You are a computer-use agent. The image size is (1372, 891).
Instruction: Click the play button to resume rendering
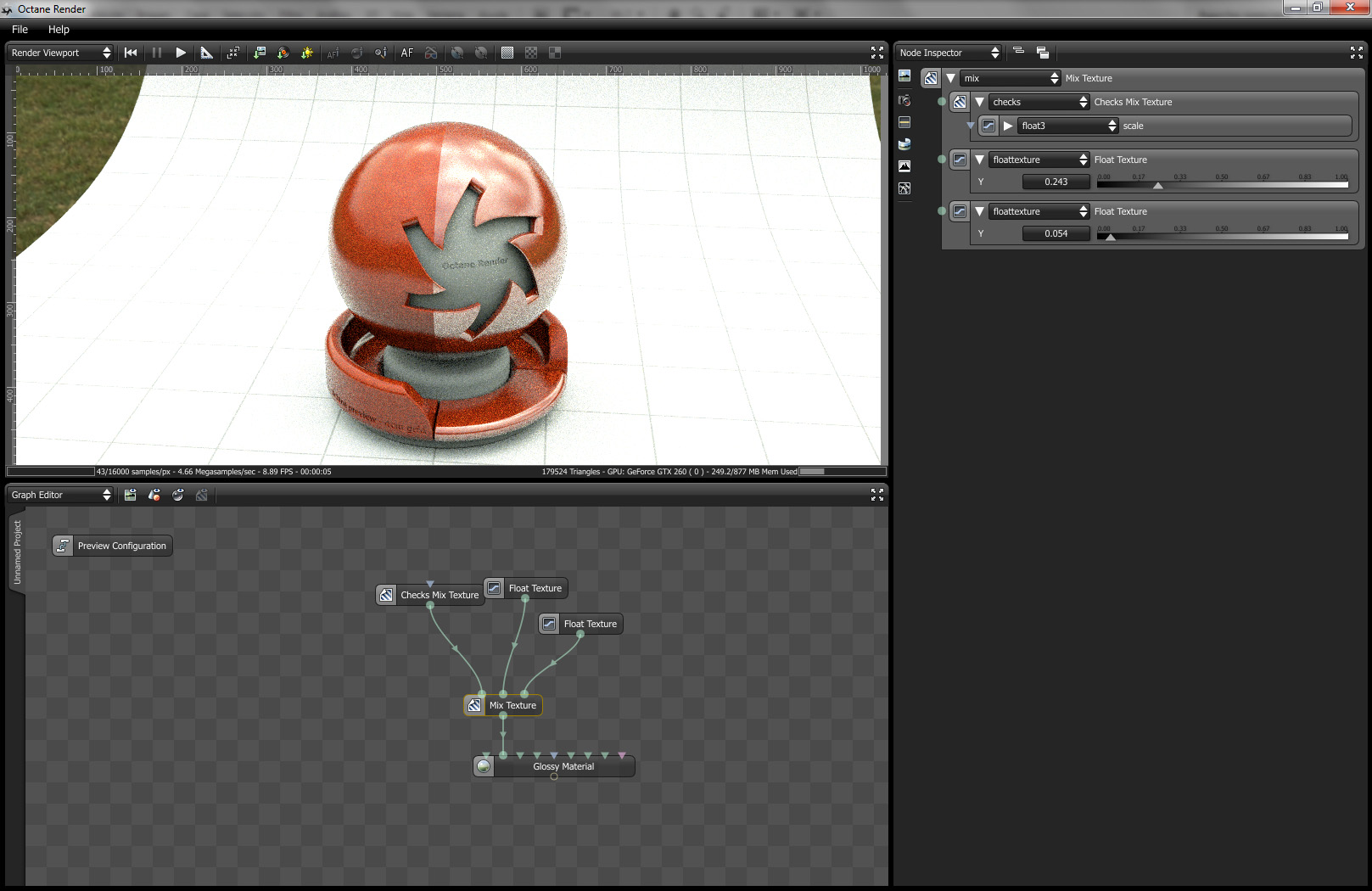(181, 53)
